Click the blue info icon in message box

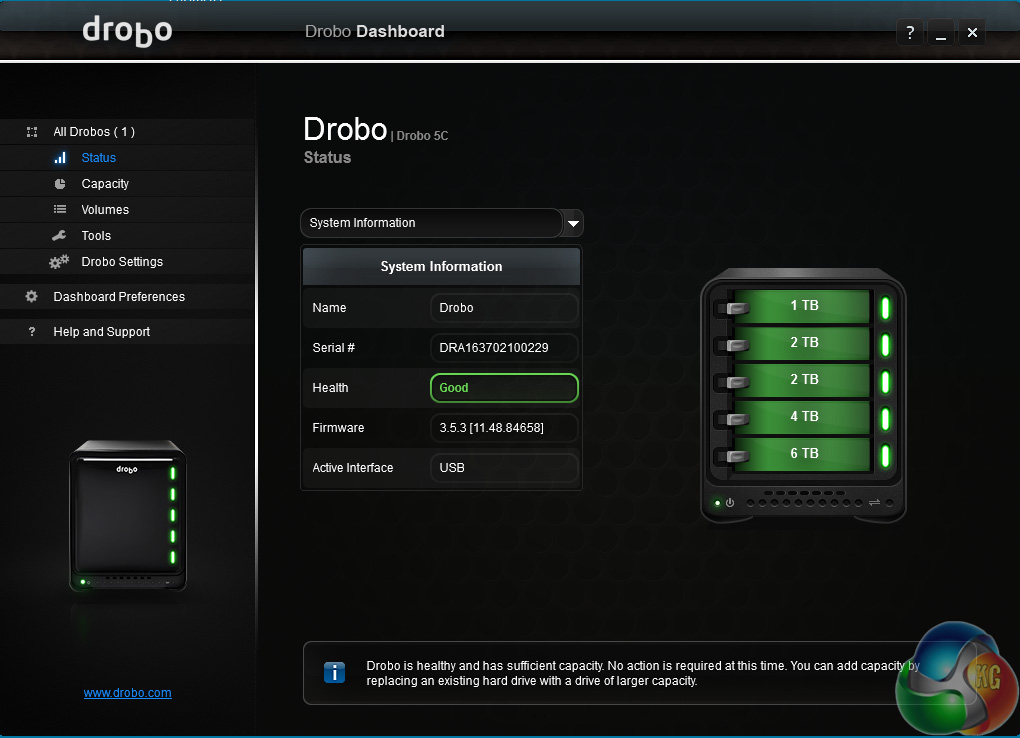334,672
